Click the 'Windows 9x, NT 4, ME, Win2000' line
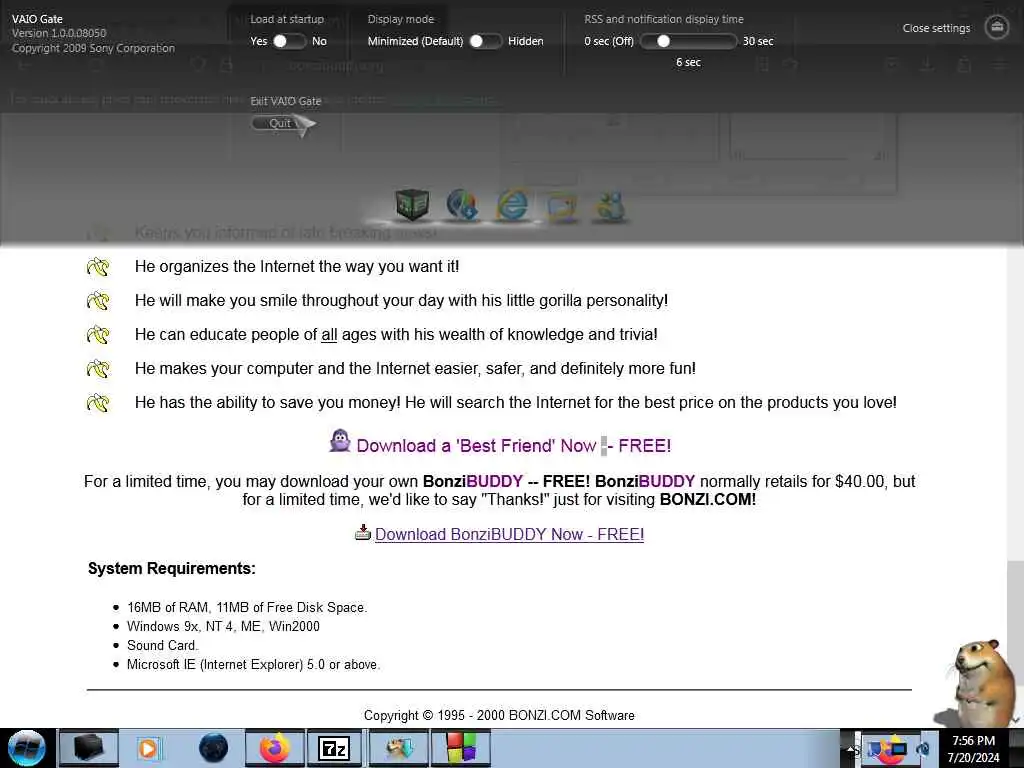Image resolution: width=1024 pixels, height=768 pixels. click(223, 626)
